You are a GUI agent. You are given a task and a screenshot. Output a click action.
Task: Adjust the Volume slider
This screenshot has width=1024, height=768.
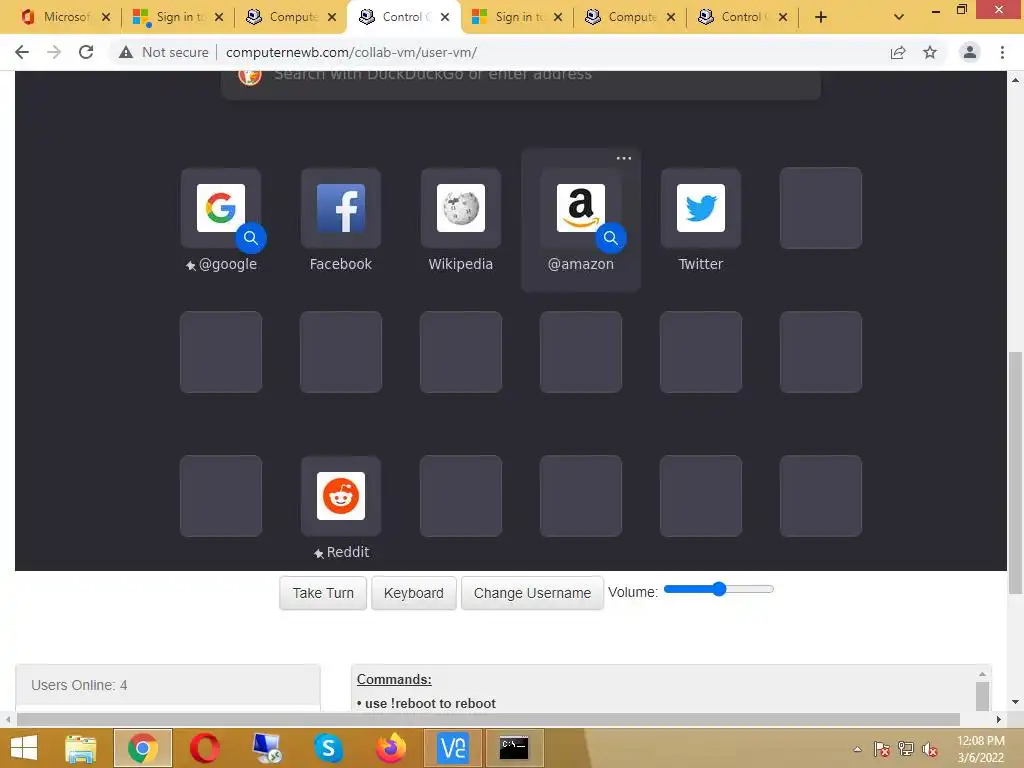(x=718, y=589)
